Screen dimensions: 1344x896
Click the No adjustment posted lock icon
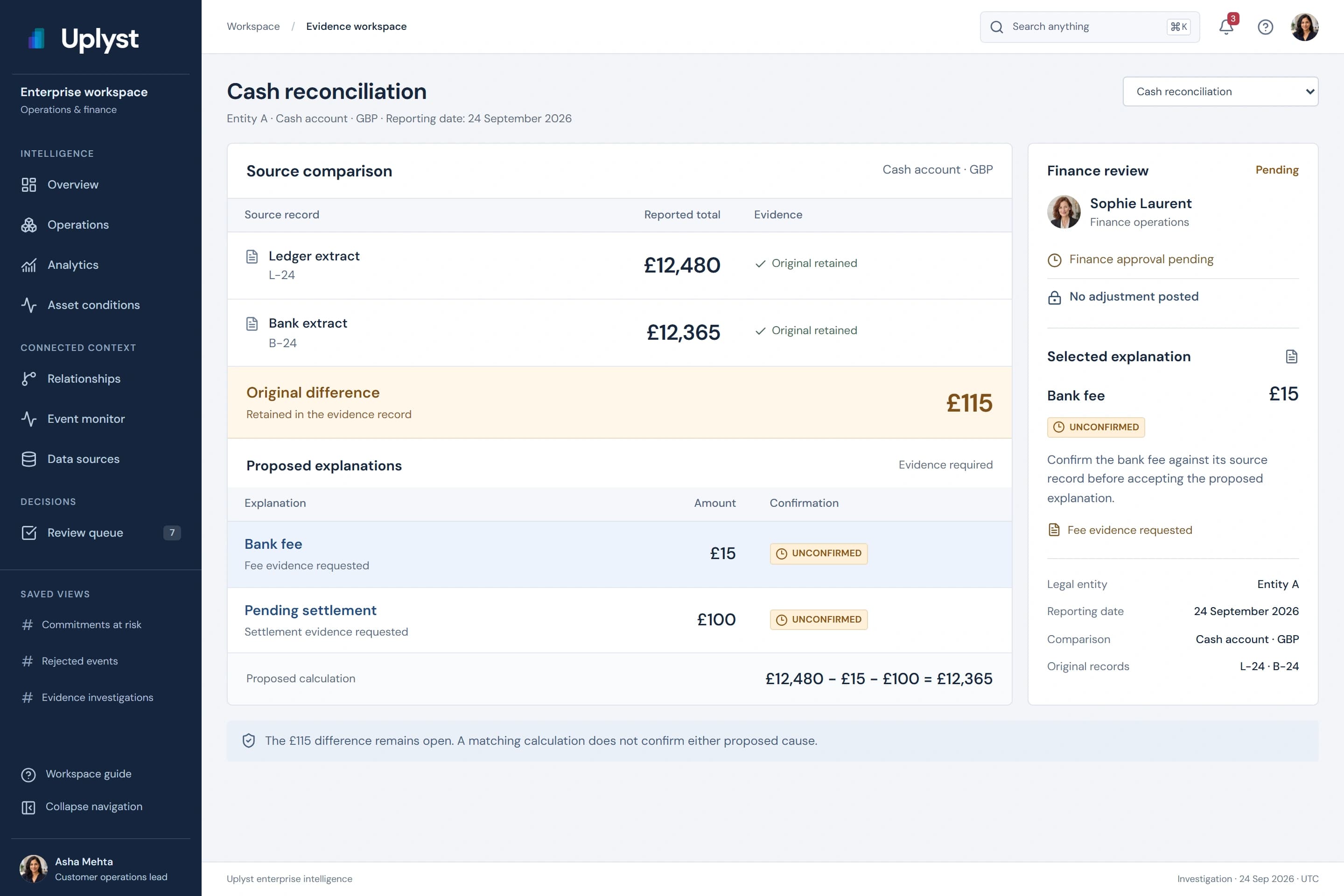tap(1054, 297)
